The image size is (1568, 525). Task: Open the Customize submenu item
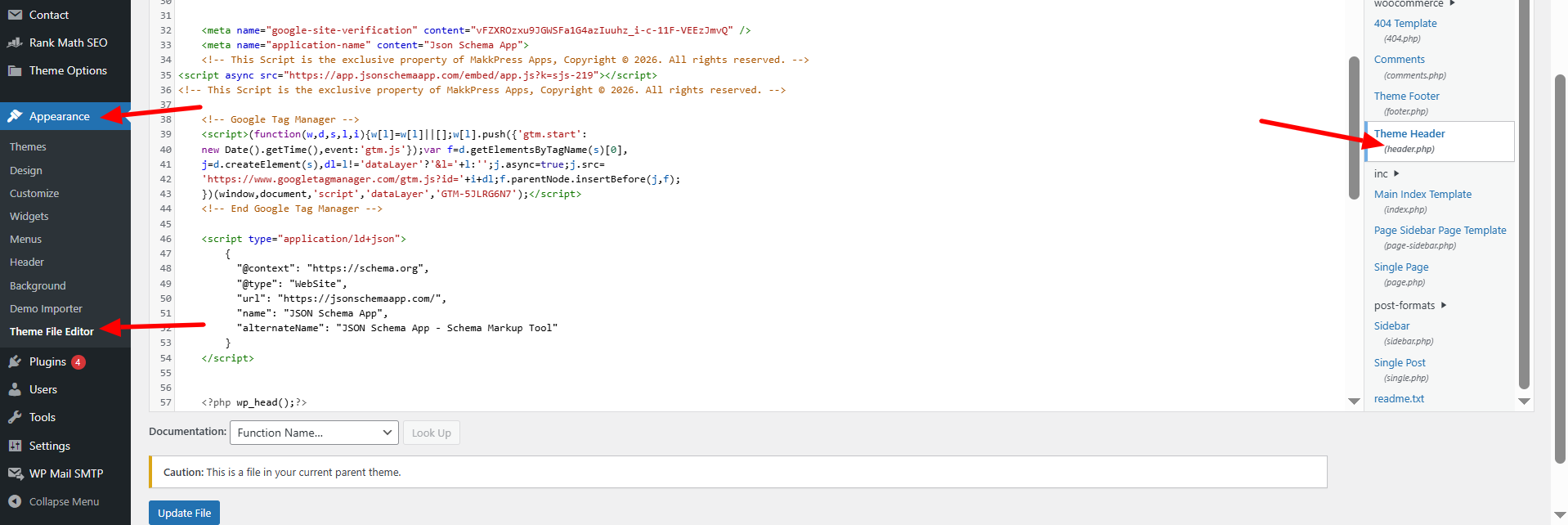(x=34, y=193)
